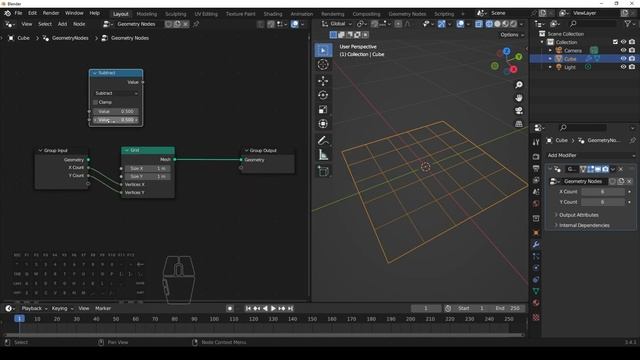Disable Light in renders icon
Screen dimensions: 640x360
click(632, 67)
